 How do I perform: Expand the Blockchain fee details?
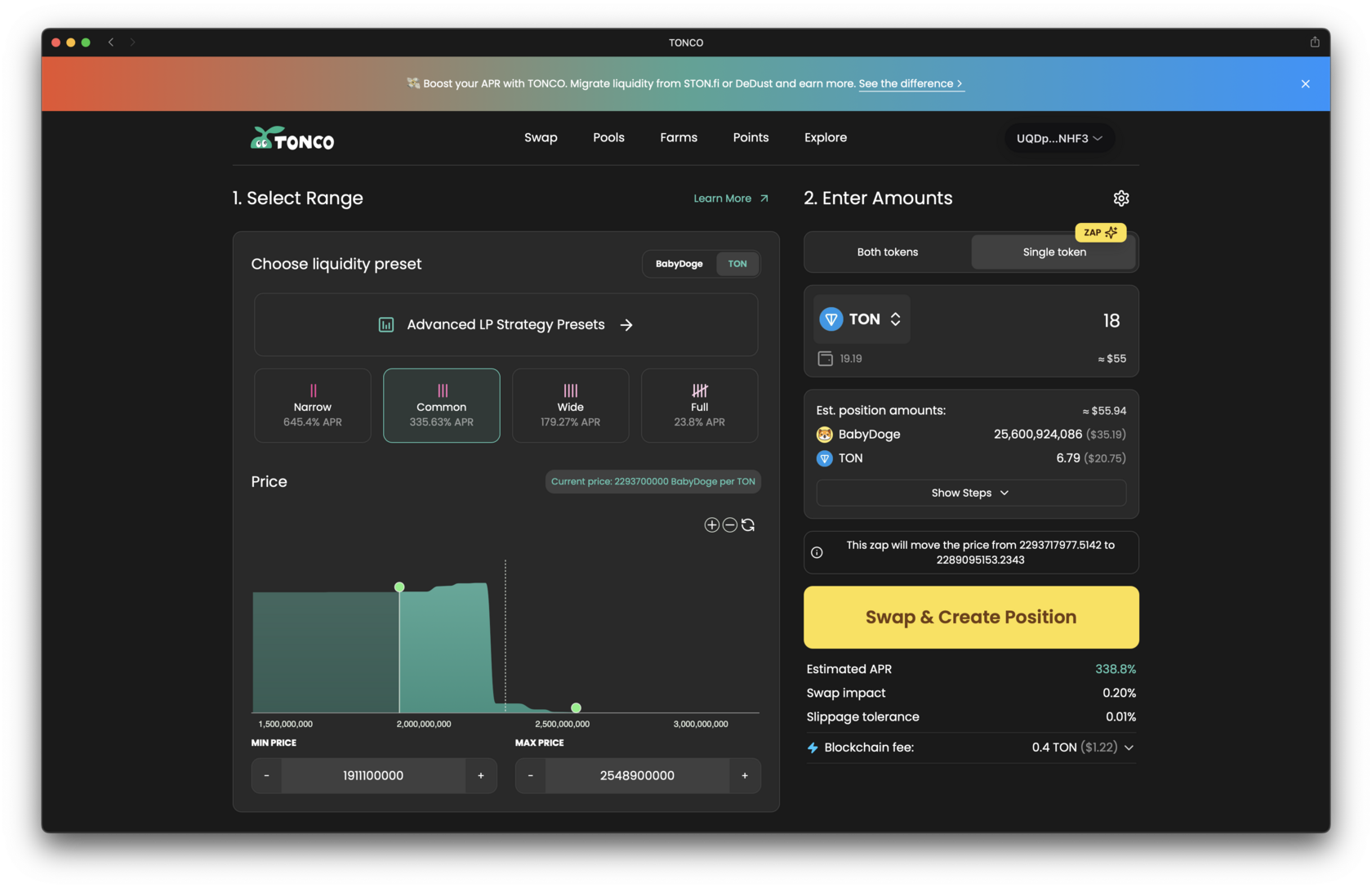[1129, 747]
